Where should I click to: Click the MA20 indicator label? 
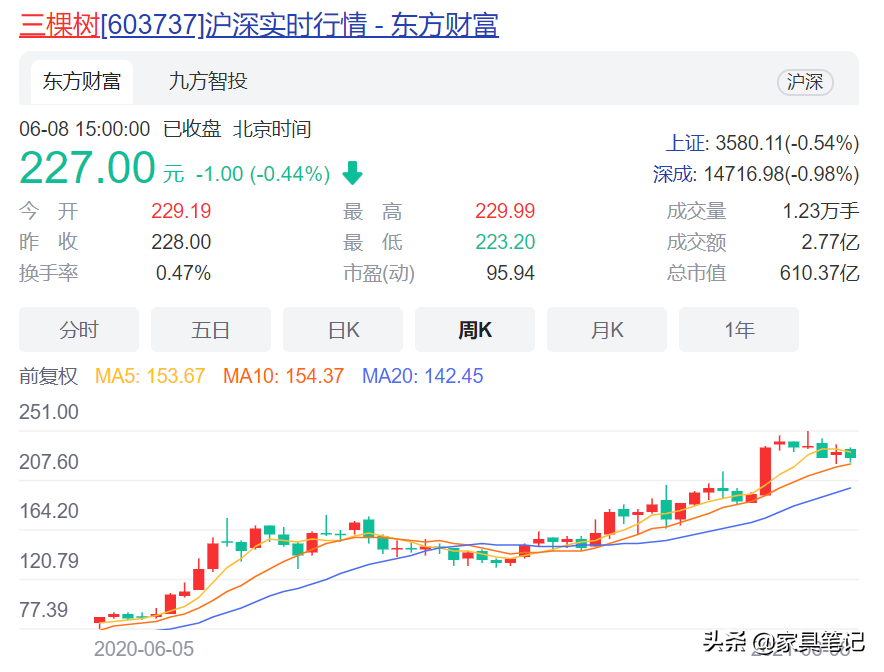[422, 377]
